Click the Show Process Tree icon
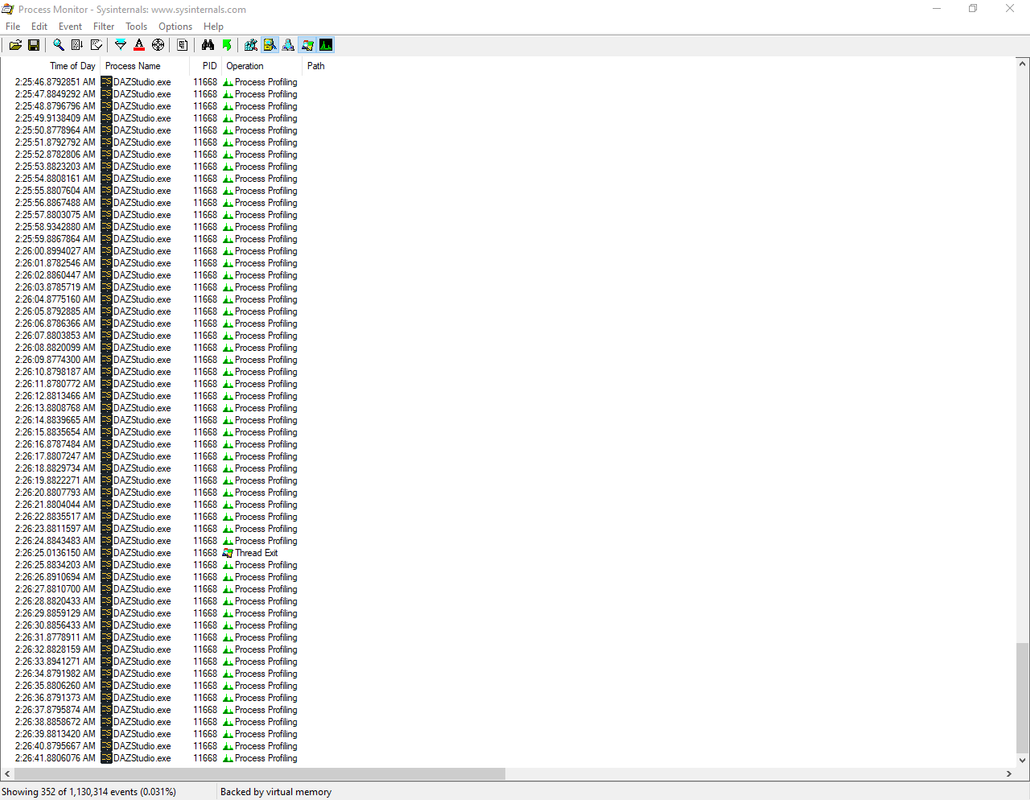The height and width of the screenshot is (800, 1030). [183, 45]
